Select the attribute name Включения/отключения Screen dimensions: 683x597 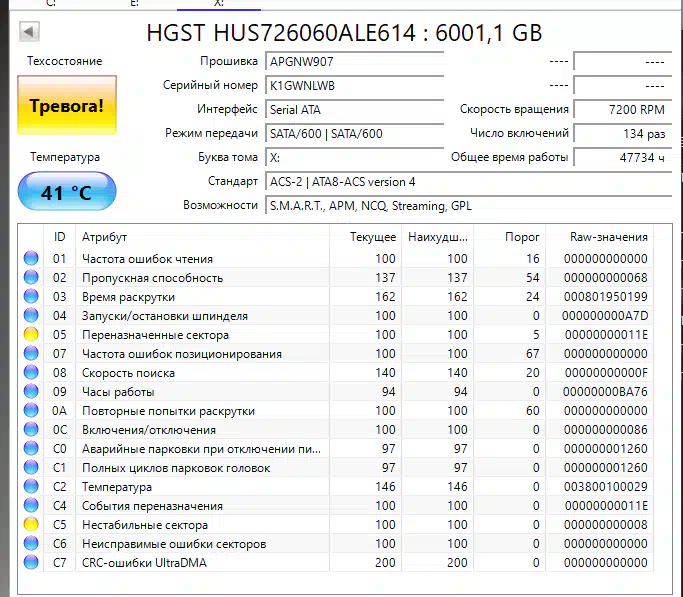(x=149, y=430)
